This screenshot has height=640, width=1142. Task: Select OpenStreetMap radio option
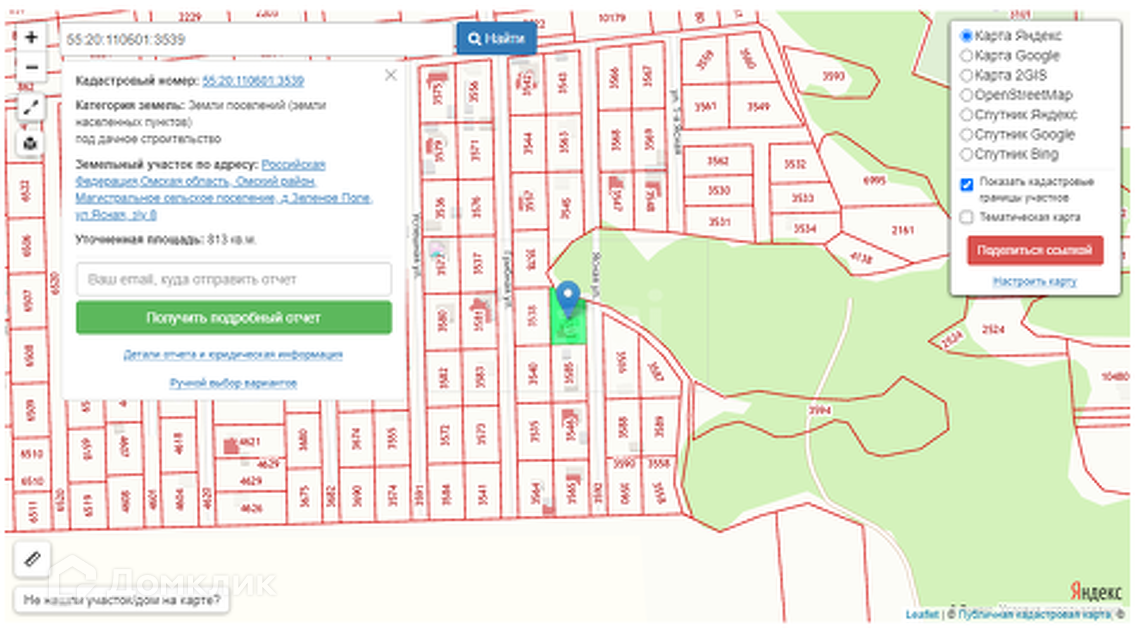[x=966, y=95]
